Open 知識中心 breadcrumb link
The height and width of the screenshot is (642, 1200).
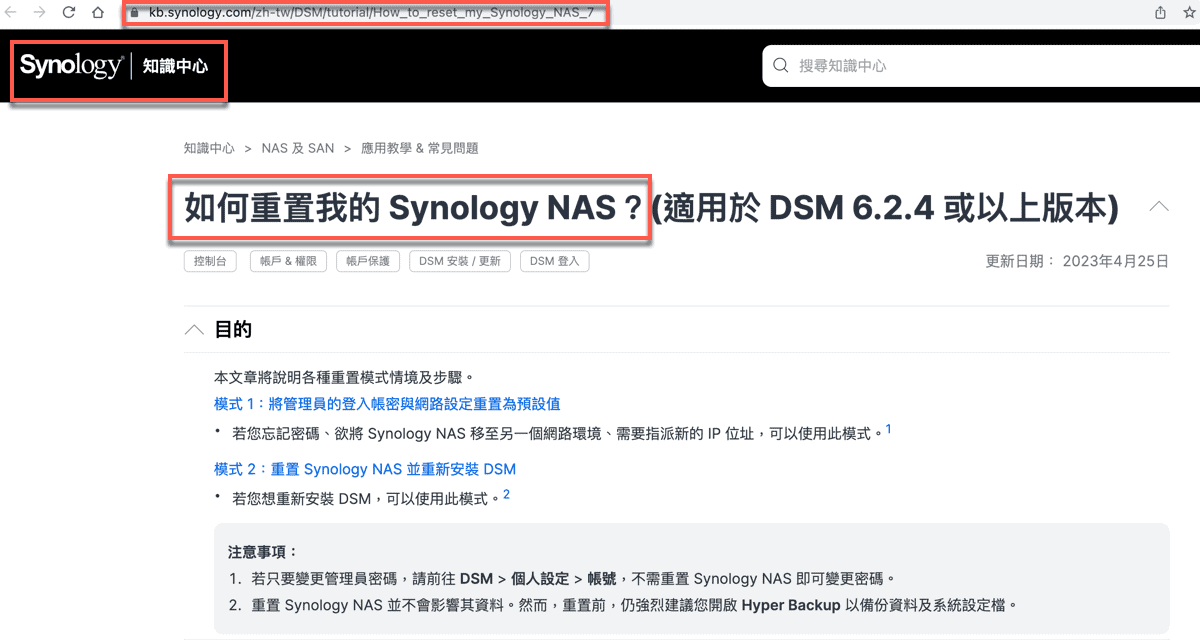[x=209, y=148]
